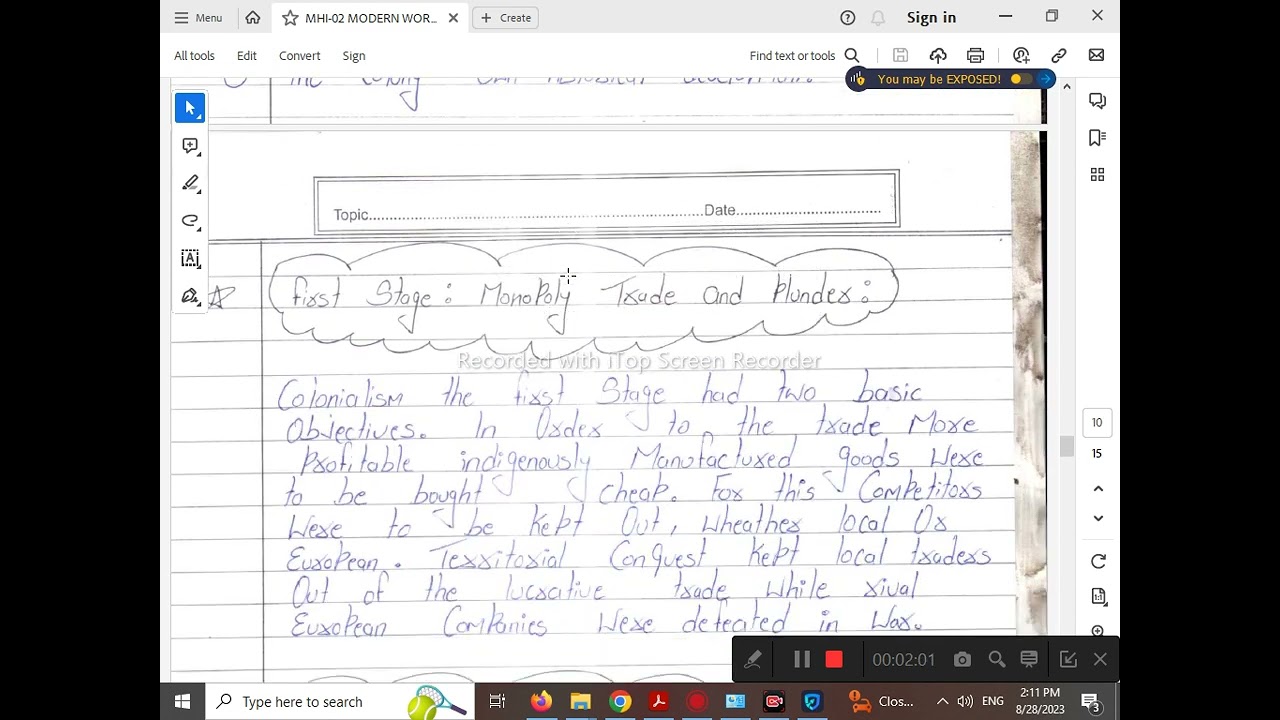Send the file by email icon

[1097, 56]
